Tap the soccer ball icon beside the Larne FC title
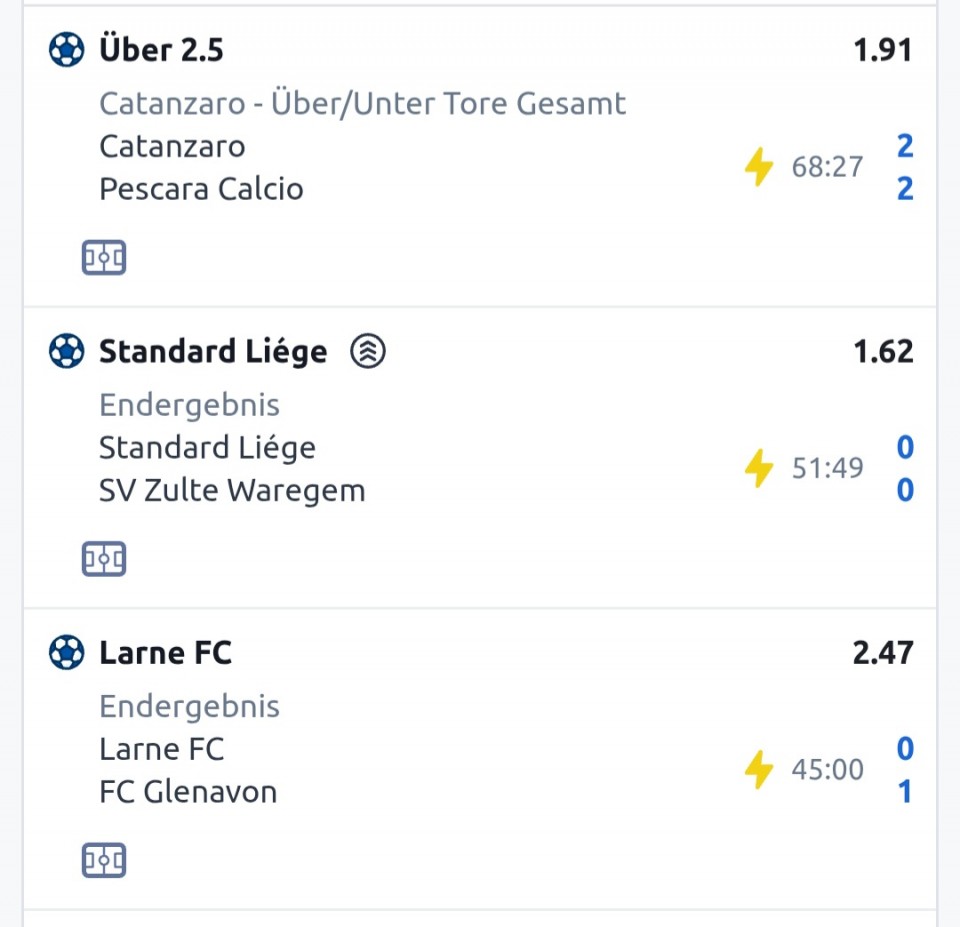 point(66,653)
